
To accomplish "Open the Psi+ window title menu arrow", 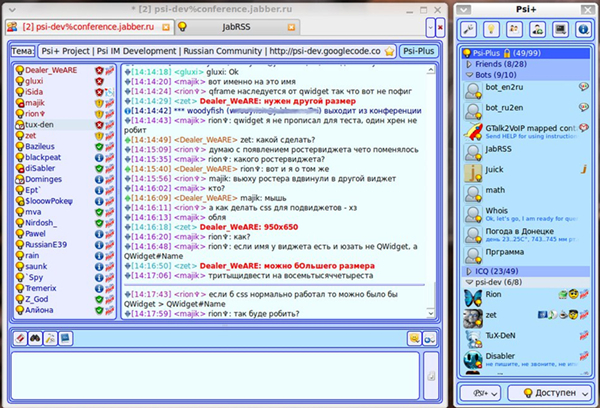I will (463, 10).
